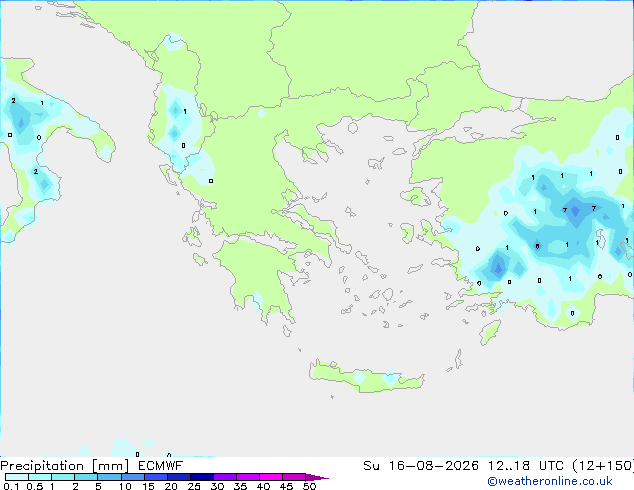Click the 'ECMWF' model label
This screenshot has width=634, height=490.
[161, 466]
